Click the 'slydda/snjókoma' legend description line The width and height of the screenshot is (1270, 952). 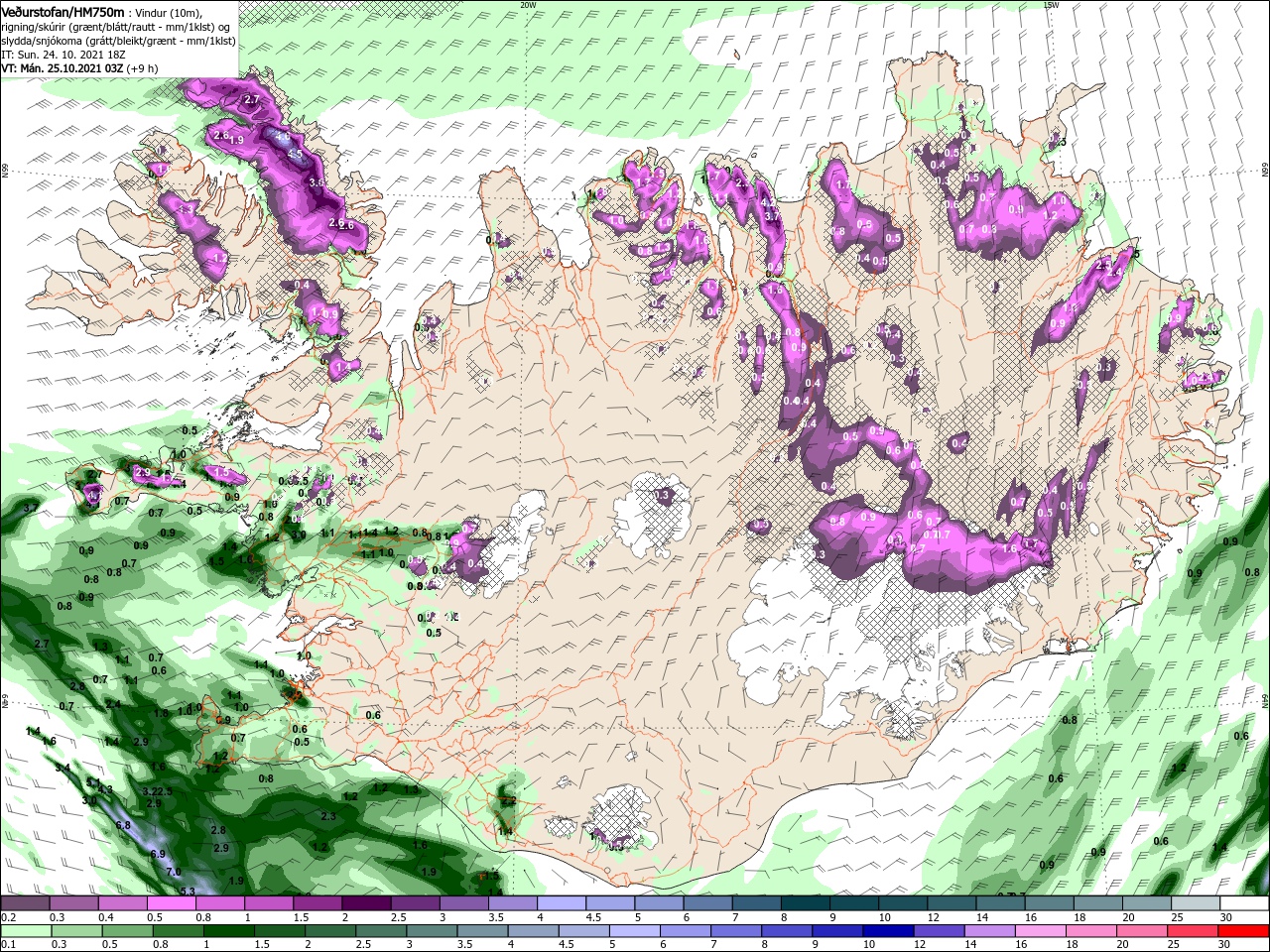pos(118,41)
